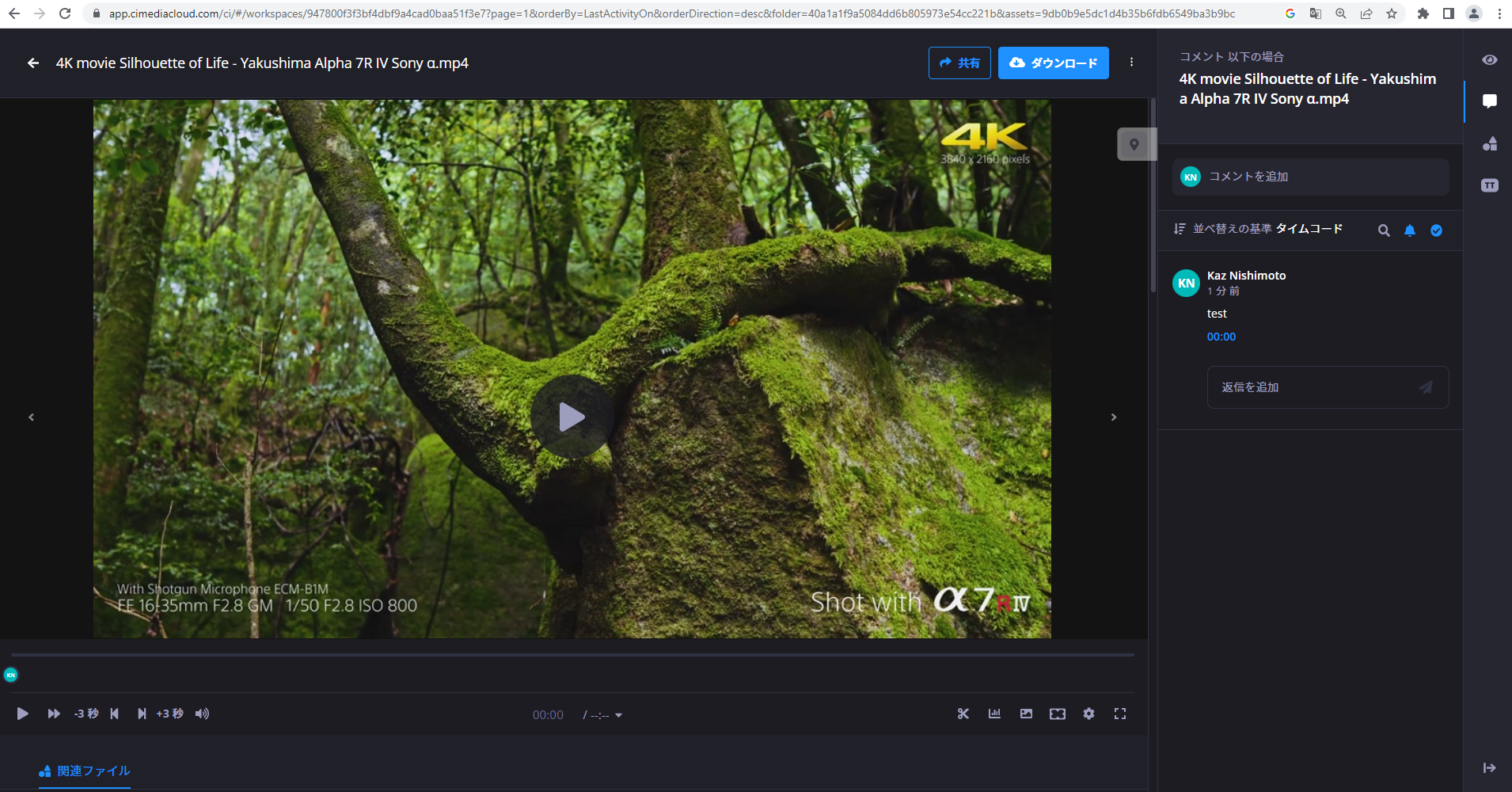Image resolution: width=1512 pixels, height=792 pixels.
Task: Go to the previous asset with the left chevron
Action: [32, 417]
